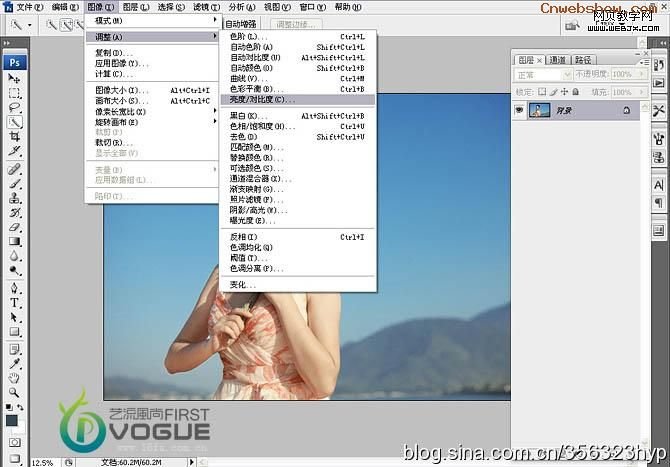Select the Notes tool
Screen dimensions: 670x467
pos(14,350)
